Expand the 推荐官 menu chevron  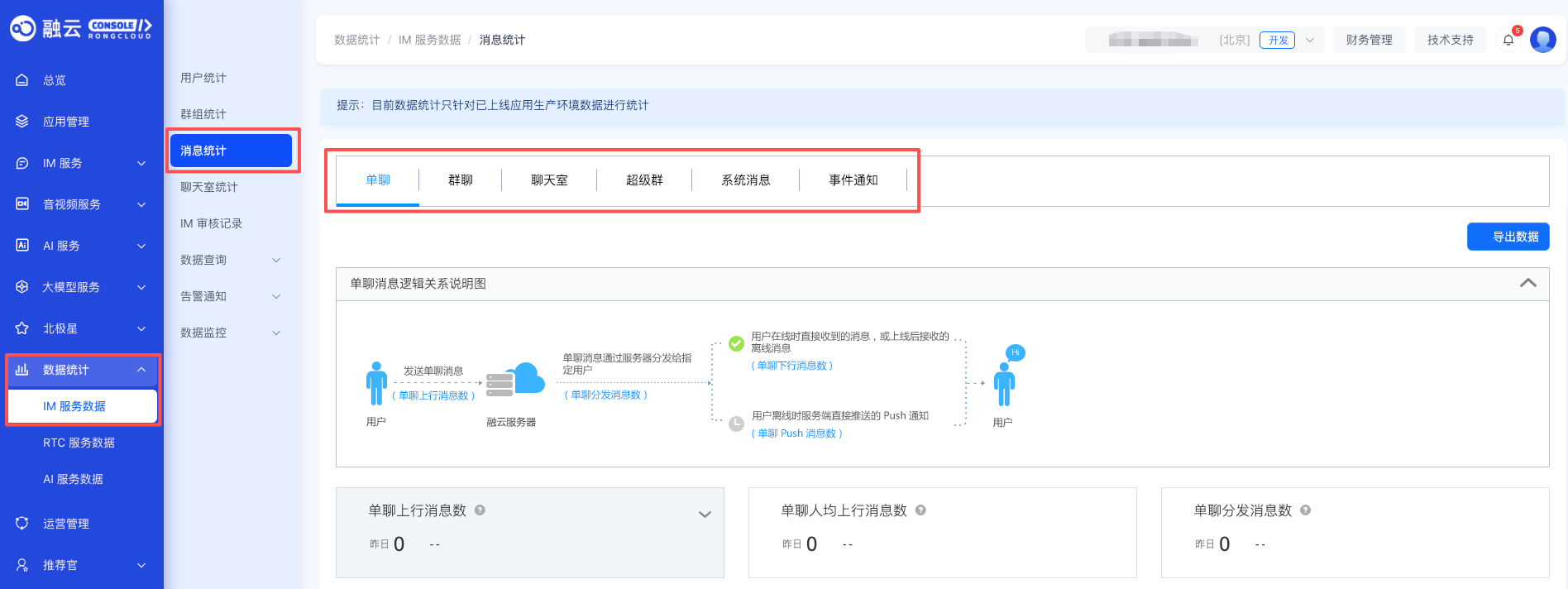(x=141, y=565)
